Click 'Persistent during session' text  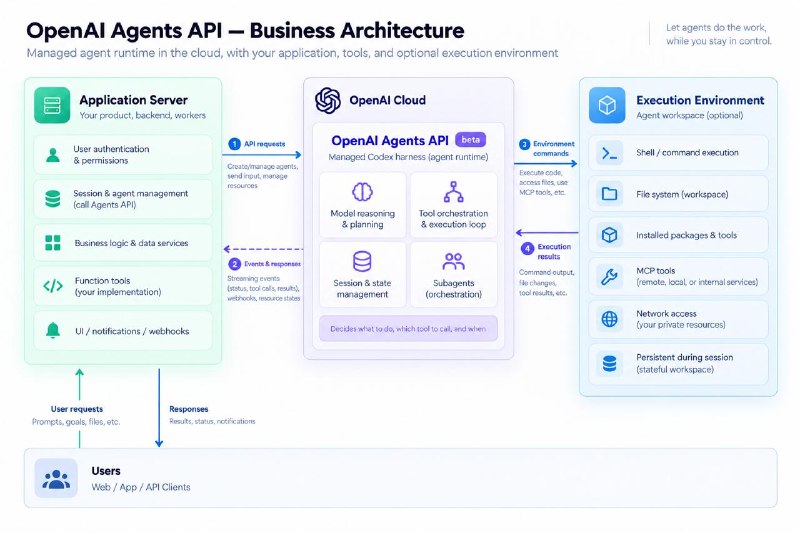pos(685,358)
